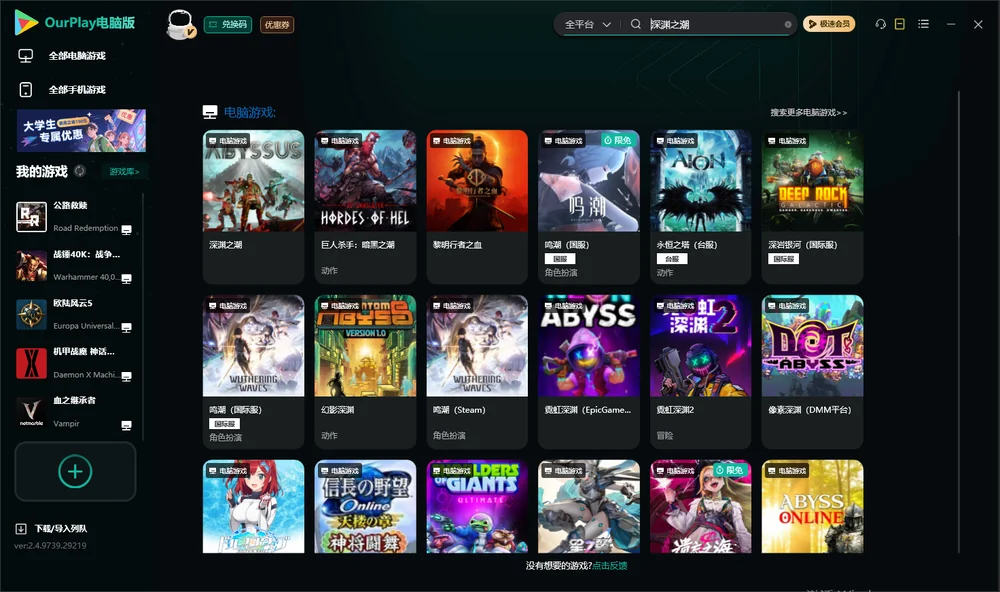Expand 搜索更多电脑游戏 results
The image size is (1000, 592).
(x=808, y=112)
